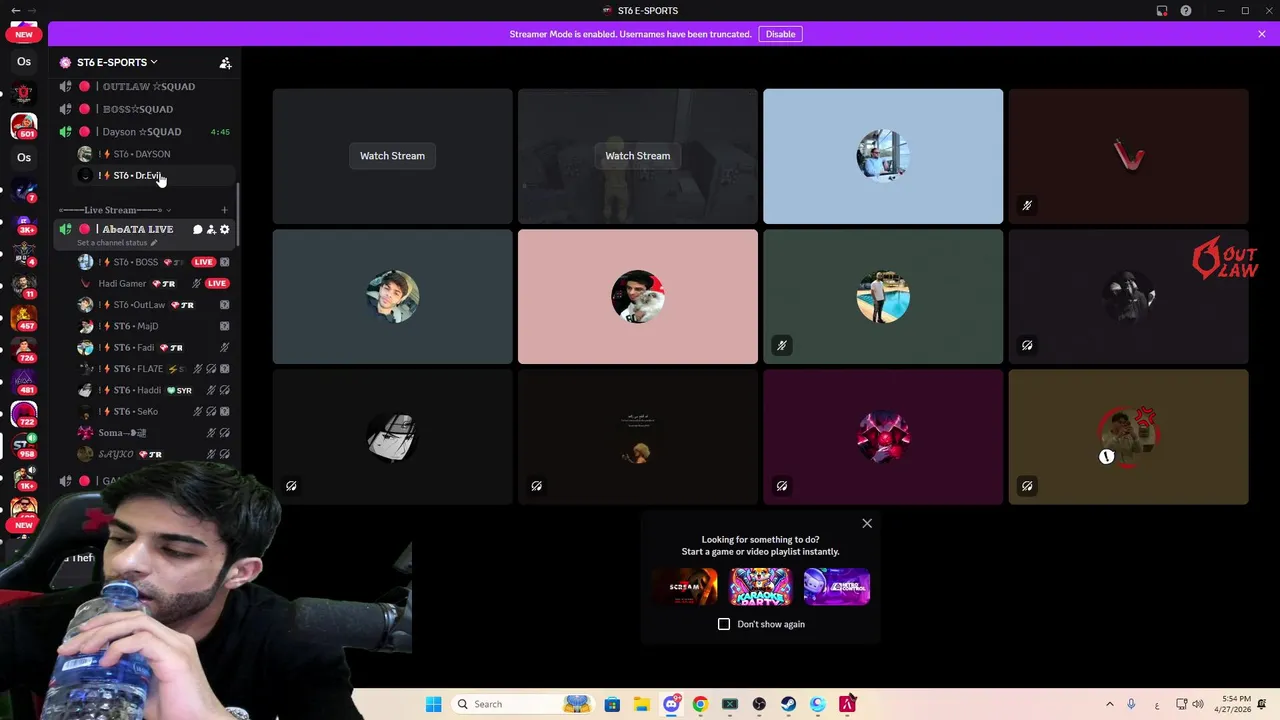The height and width of the screenshot is (720, 1280).
Task: Open OBS Studio from the taskbar
Action: pyautogui.click(x=759, y=704)
